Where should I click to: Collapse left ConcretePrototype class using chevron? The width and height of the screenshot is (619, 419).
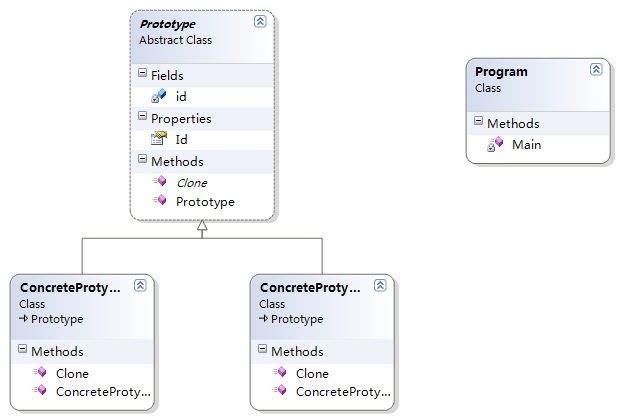point(140,285)
